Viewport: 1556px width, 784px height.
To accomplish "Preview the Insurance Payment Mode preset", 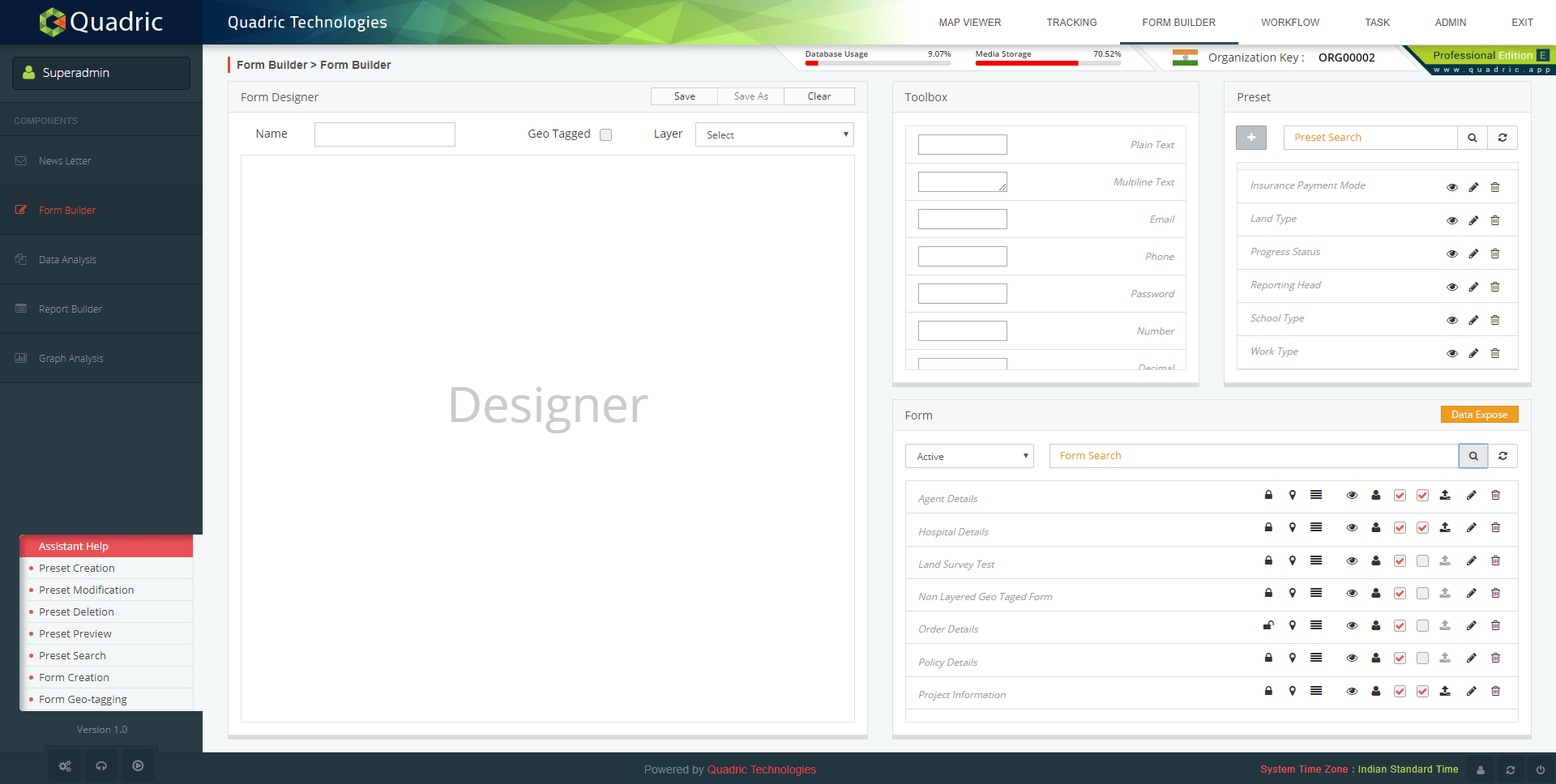I will (1451, 187).
